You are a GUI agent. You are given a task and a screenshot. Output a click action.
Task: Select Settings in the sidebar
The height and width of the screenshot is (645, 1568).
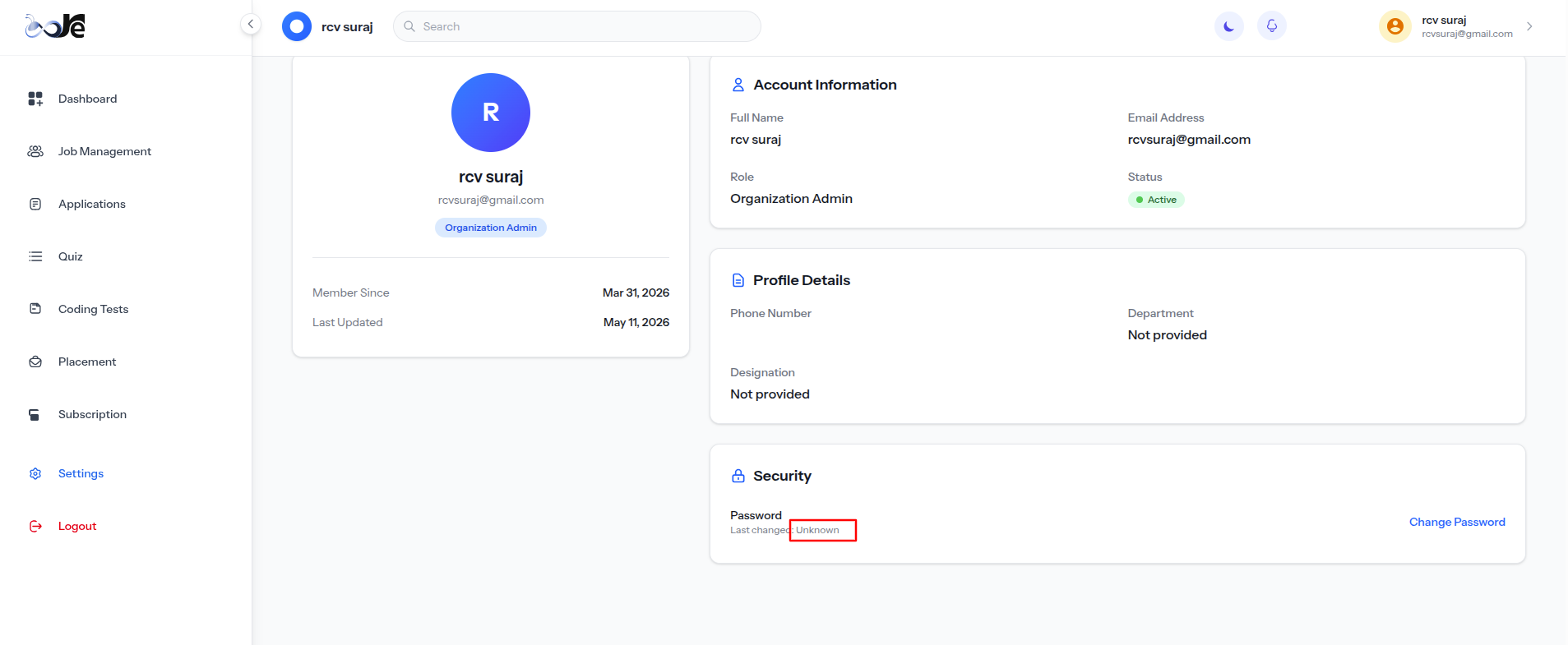[81, 473]
